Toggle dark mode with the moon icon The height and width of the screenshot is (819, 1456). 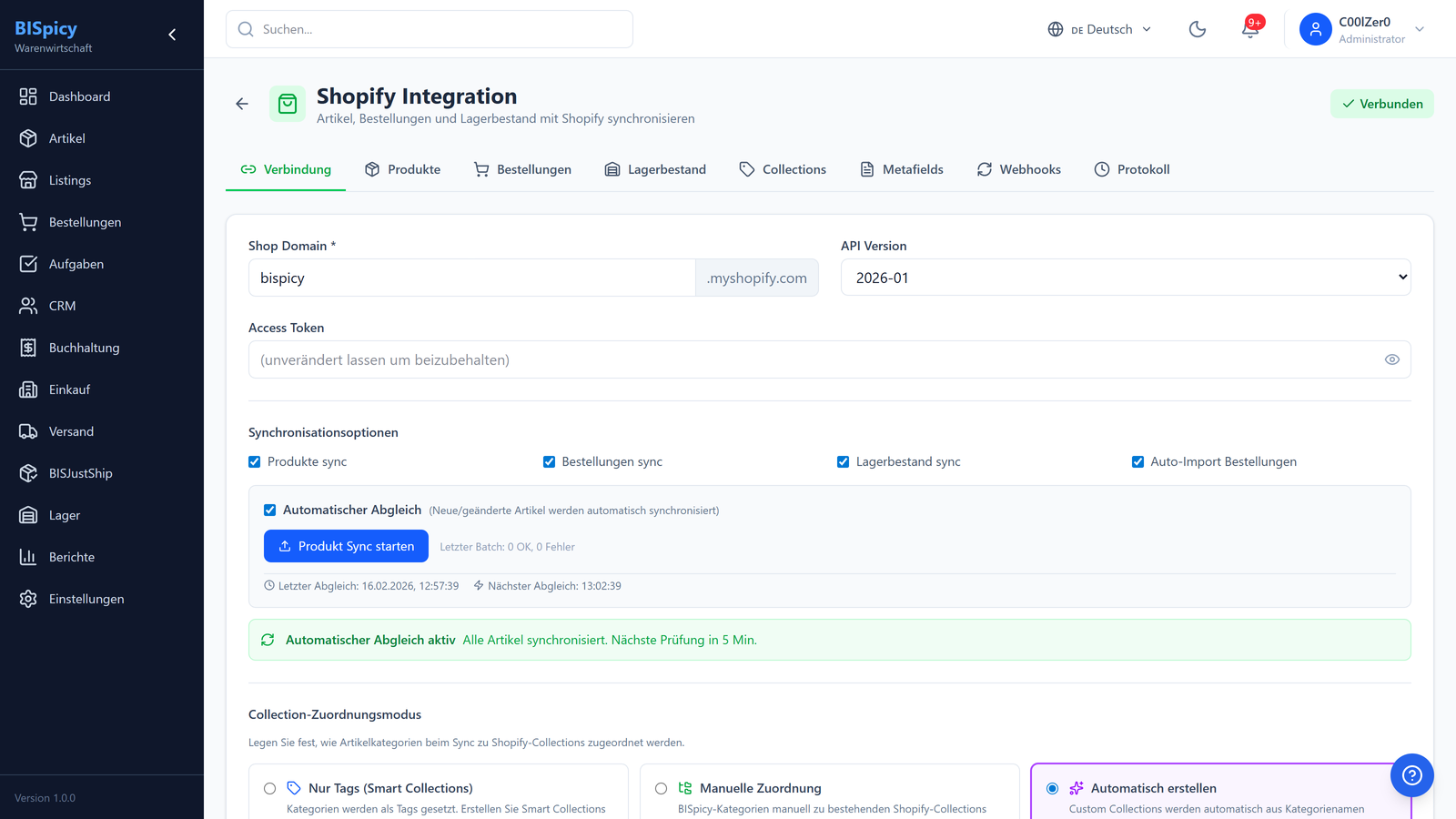click(x=1197, y=29)
